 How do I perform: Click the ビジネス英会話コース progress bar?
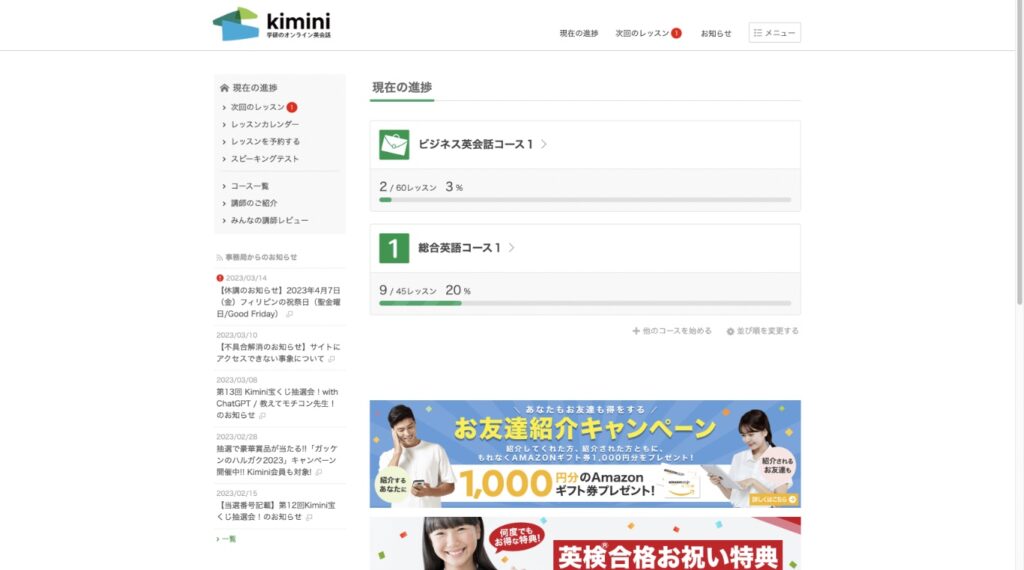pos(585,200)
